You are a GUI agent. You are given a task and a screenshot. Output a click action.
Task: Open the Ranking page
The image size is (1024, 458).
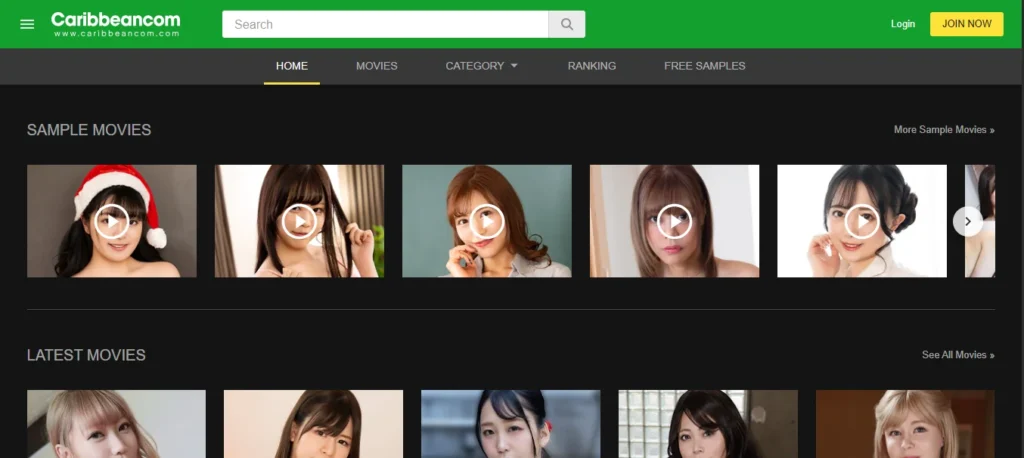click(592, 66)
